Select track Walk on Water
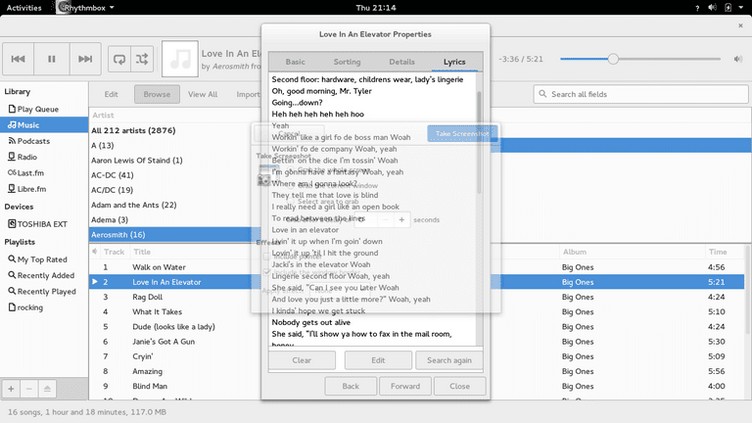The width and height of the screenshot is (752, 423). point(159,267)
